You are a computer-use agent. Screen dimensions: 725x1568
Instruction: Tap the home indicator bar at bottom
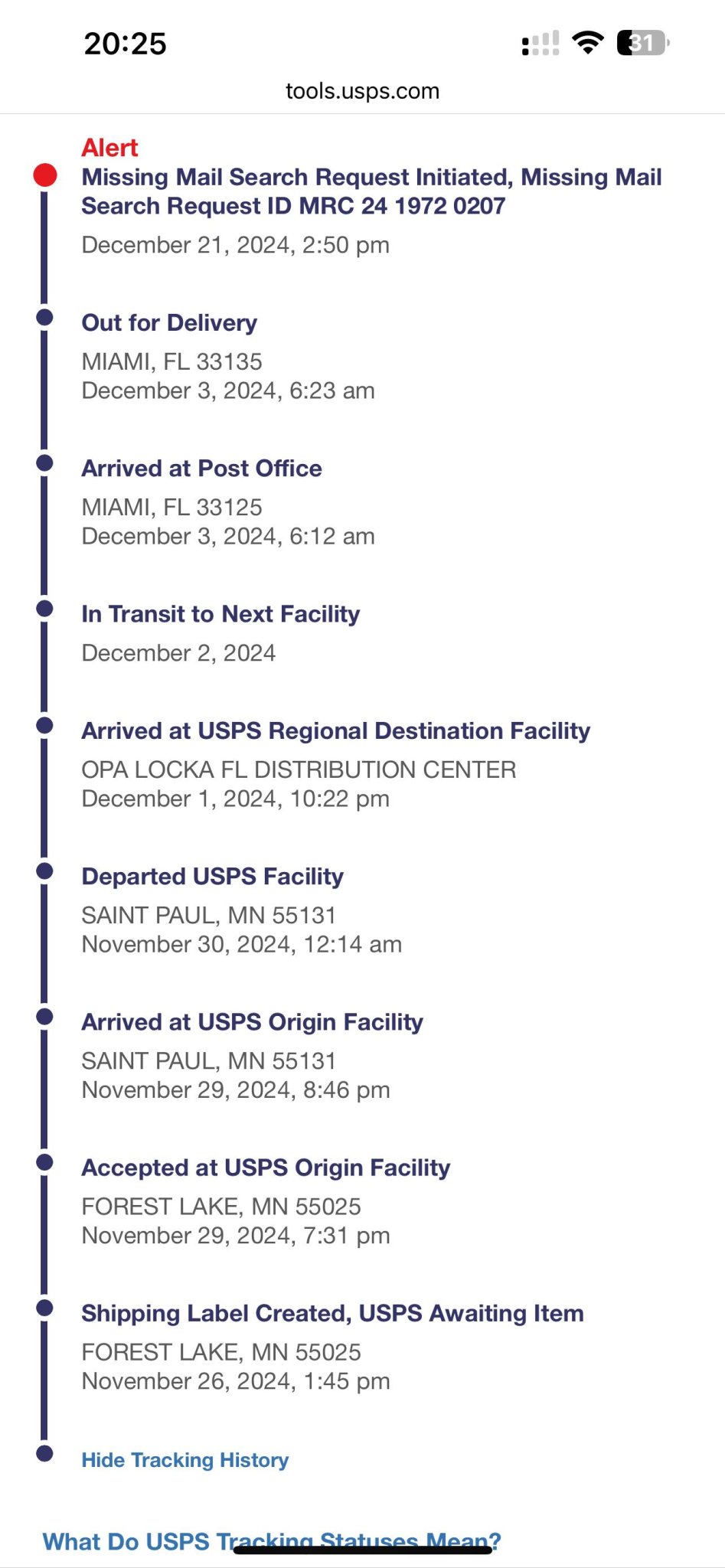pyautogui.click(x=362, y=1550)
